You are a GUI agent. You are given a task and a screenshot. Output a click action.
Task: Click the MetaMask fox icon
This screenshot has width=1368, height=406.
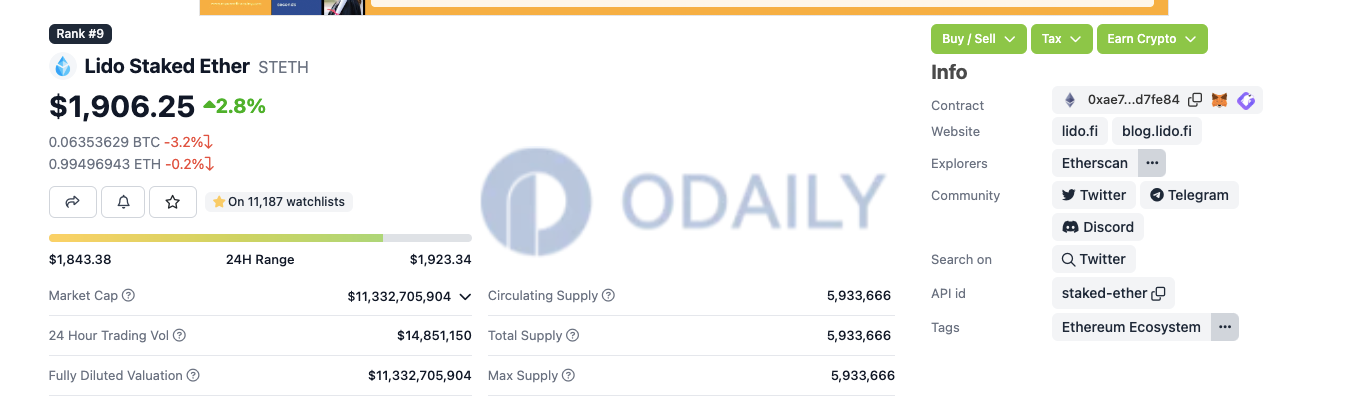(1220, 100)
